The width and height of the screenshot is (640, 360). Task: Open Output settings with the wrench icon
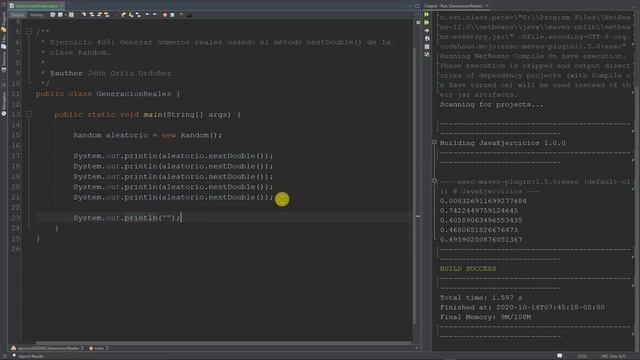click(427, 54)
